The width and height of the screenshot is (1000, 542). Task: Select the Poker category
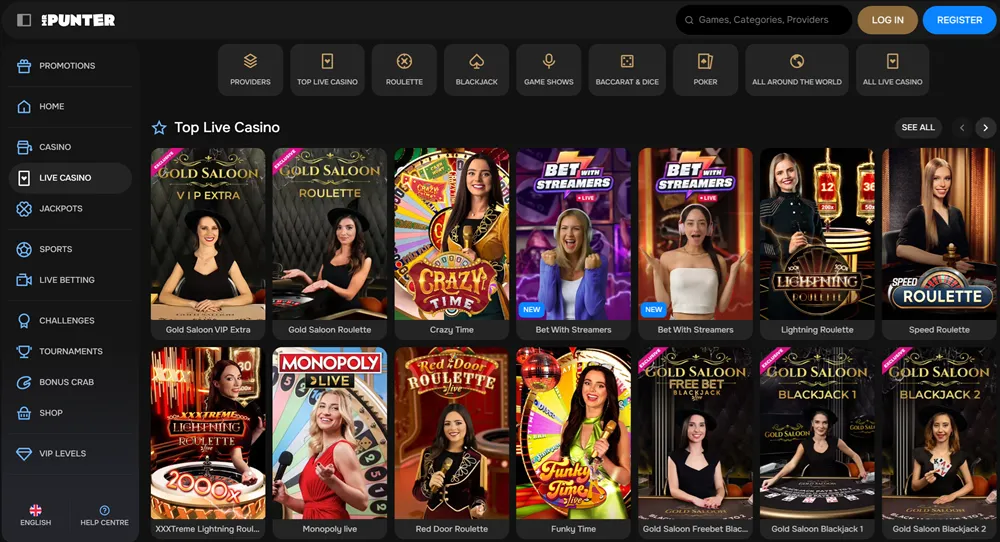(705, 70)
